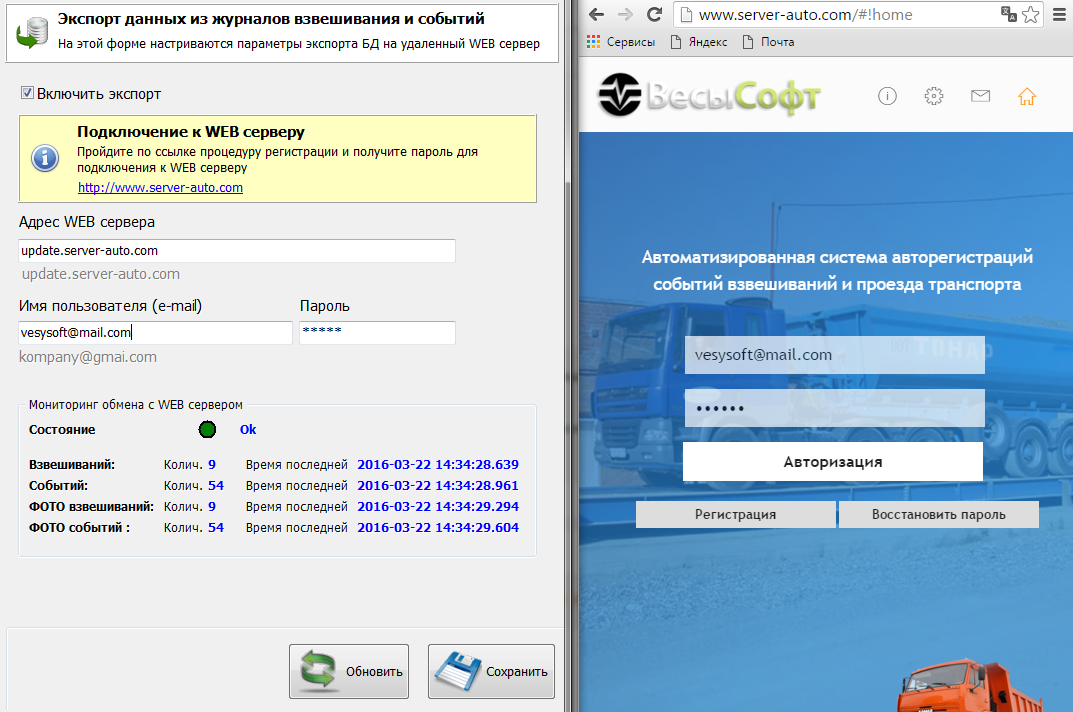Open the Сервисы apps bookmark
1073x712 pixels.
(621, 42)
